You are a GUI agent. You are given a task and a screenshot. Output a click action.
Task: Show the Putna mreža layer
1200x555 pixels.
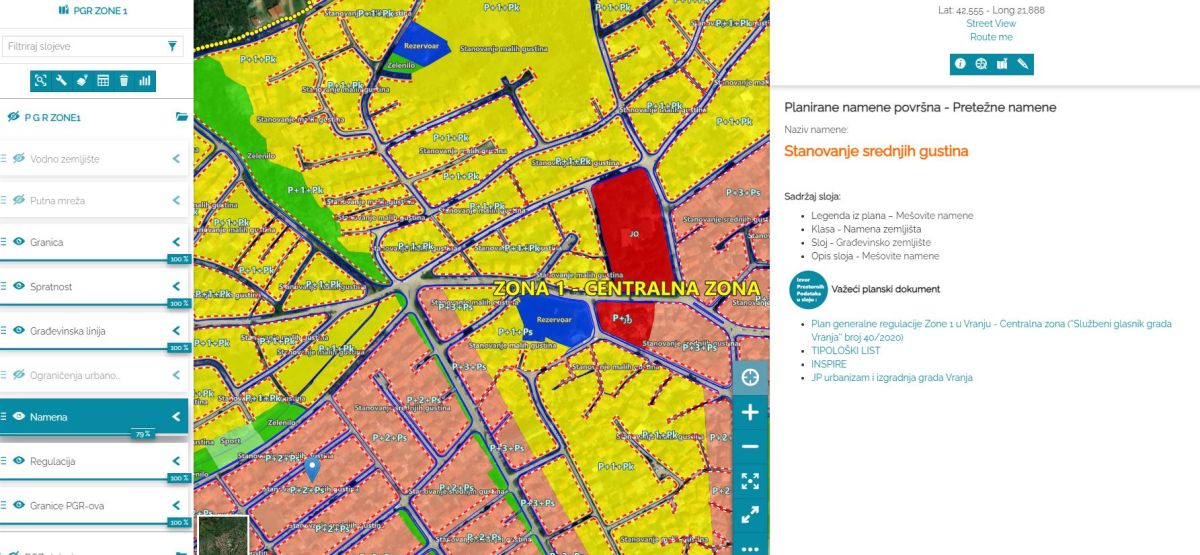click(19, 200)
